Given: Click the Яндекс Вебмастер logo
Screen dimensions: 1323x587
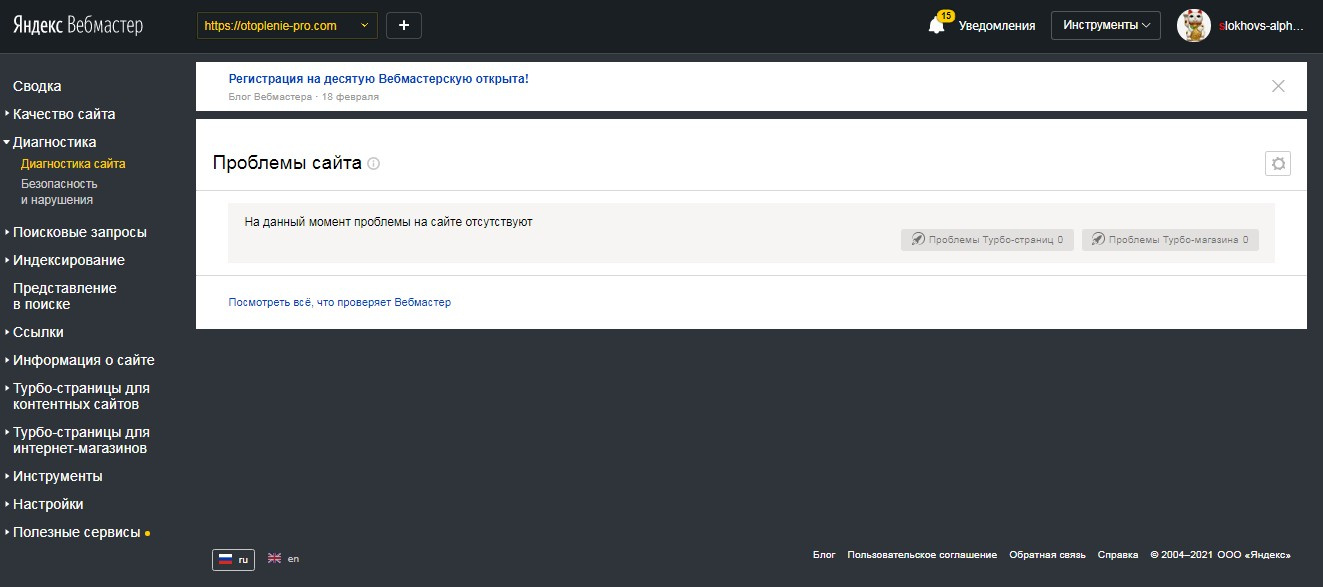Looking at the screenshot, I should [78, 26].
